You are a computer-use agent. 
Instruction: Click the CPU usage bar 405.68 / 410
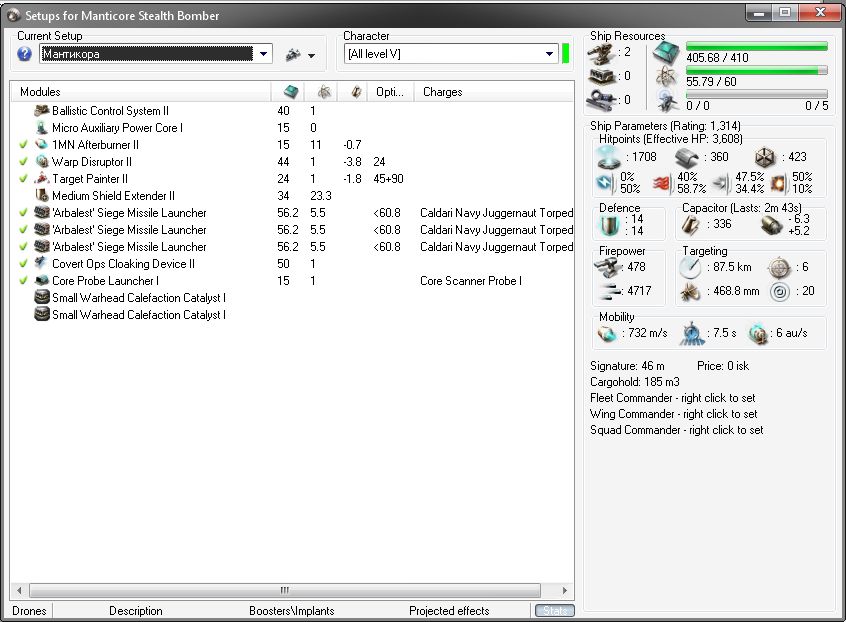tap(756, 47)
